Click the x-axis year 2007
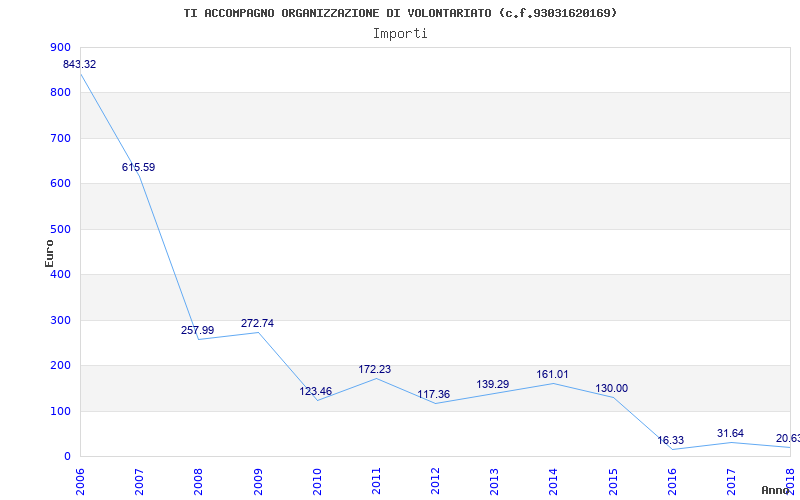 (139, 482)
